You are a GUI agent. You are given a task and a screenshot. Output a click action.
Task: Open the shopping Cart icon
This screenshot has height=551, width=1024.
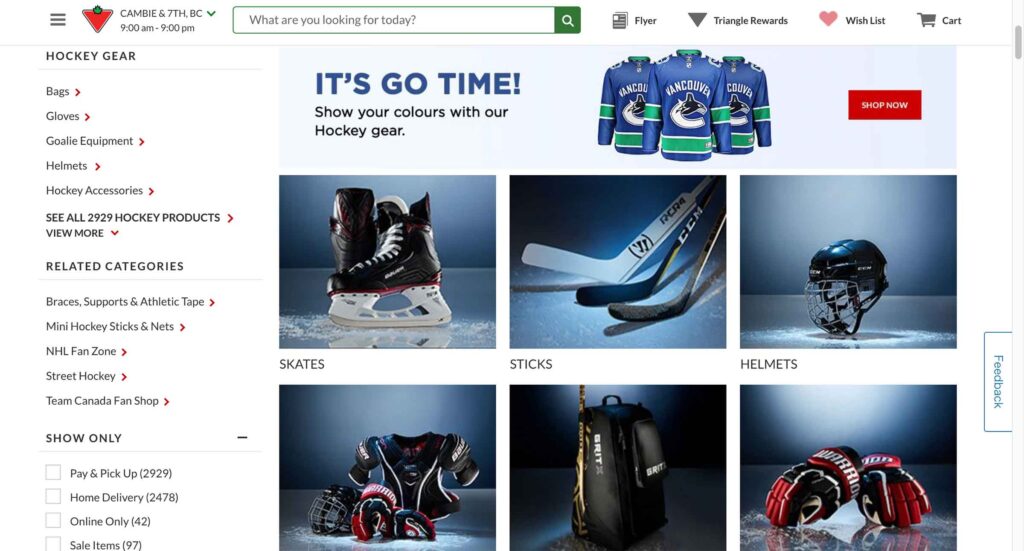[926, 20]
